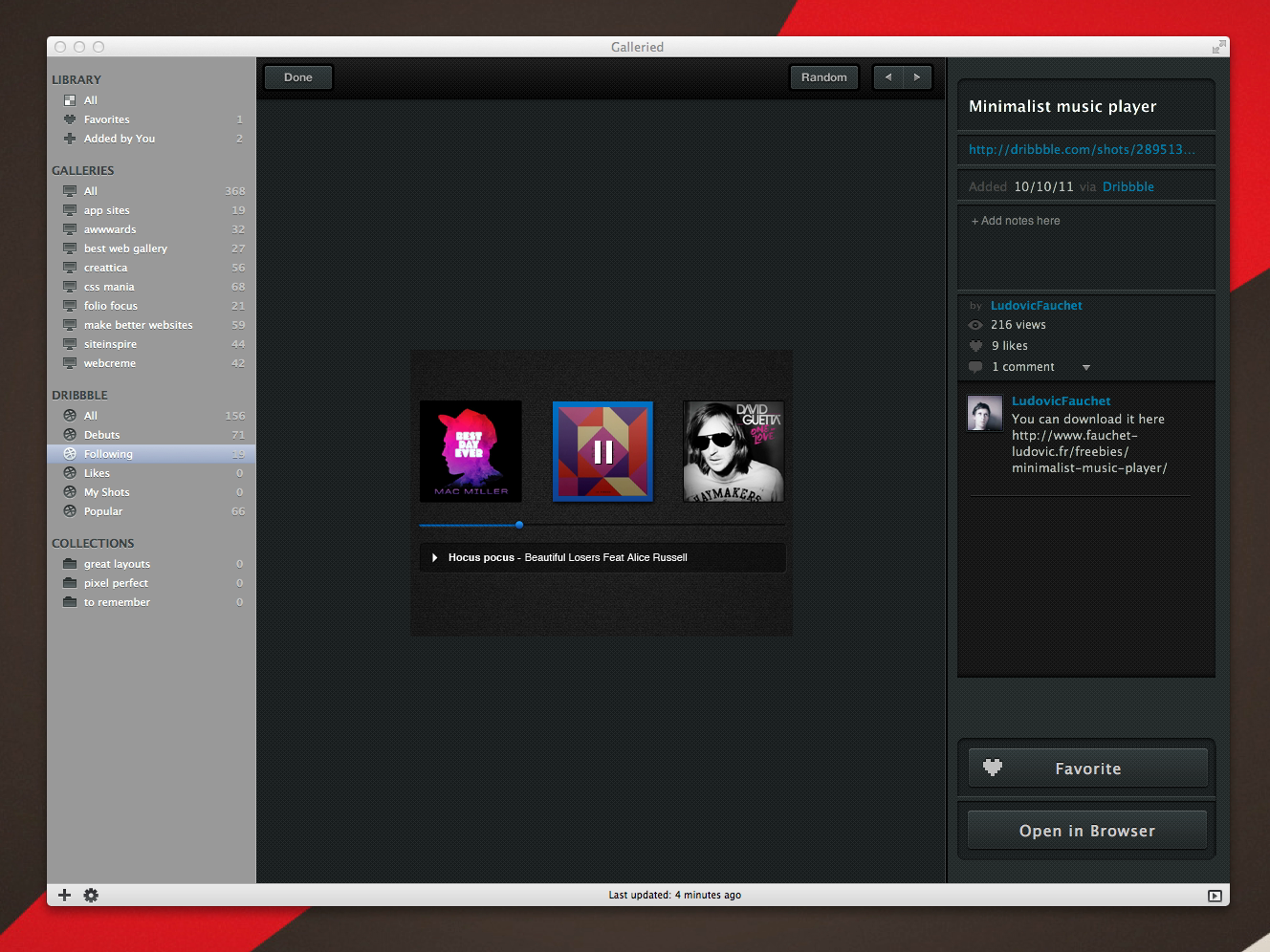Click the heart icon on Favorite button
Screen dimensions: 1270x952
pyautogui.click(x=993, y=767)
